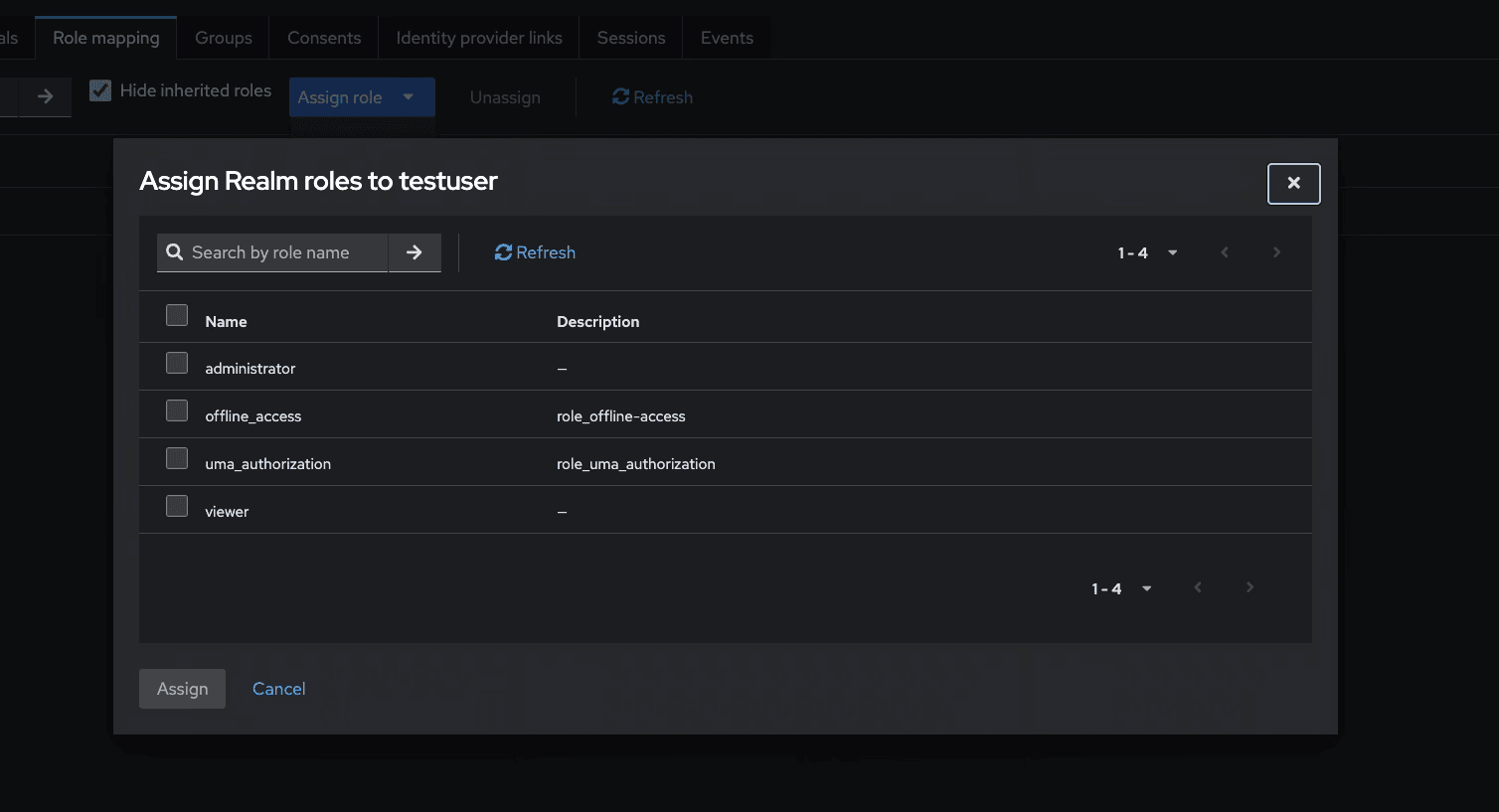
Task: Click the background search arrow button
Action: pyautogui.click(x=45, y=96)
